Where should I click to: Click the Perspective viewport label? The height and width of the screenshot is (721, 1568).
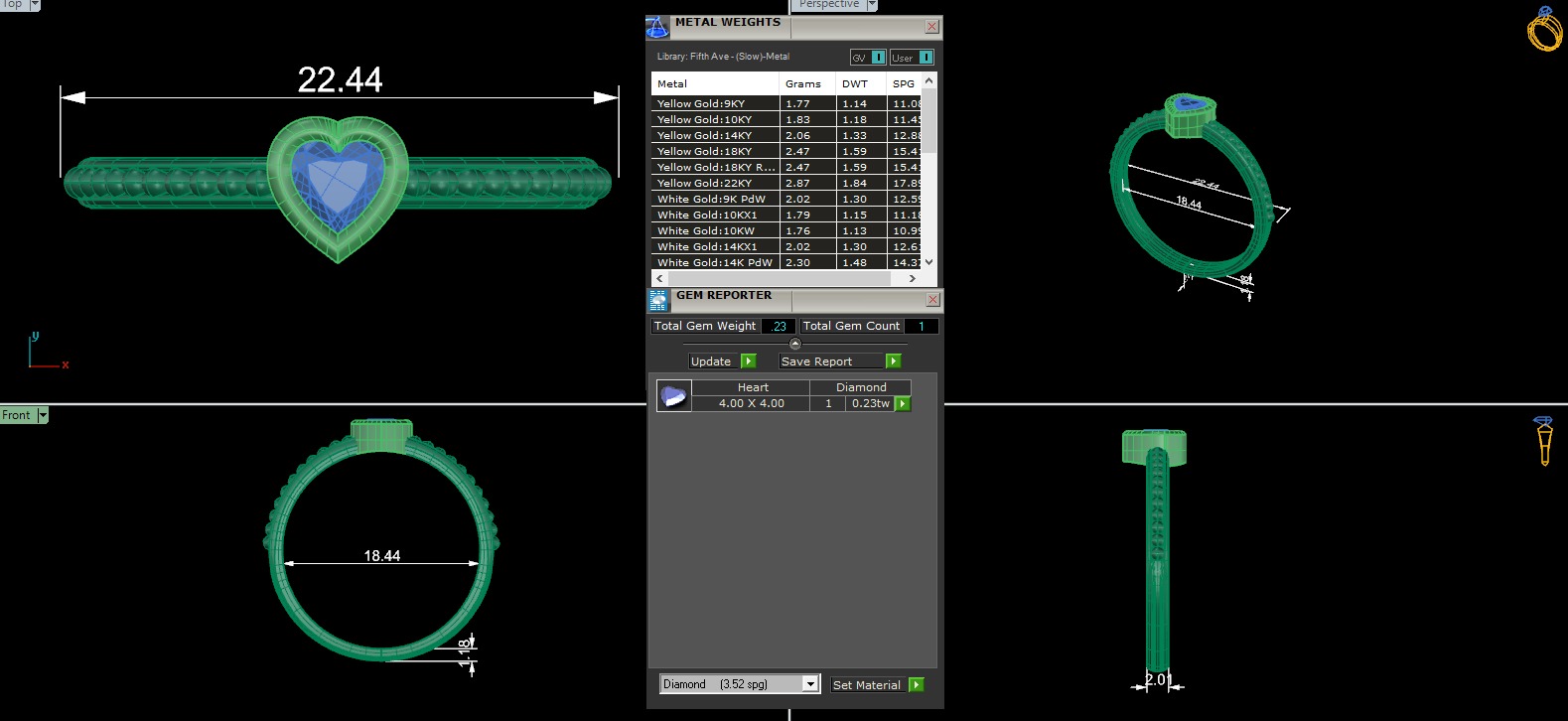(829, 5)
